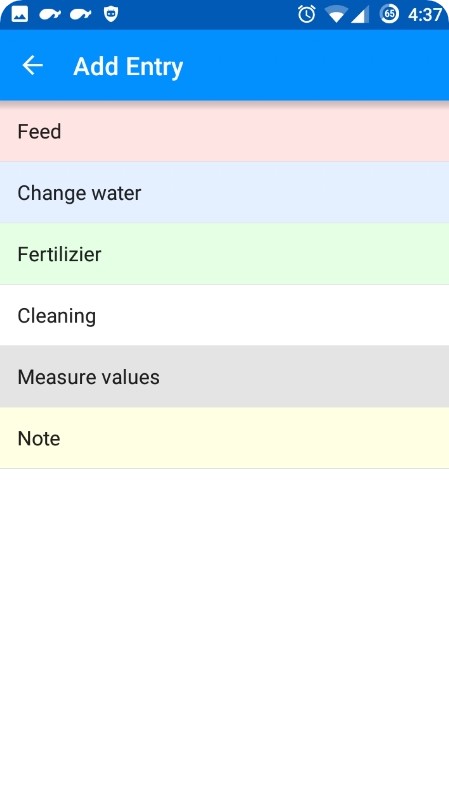
Task: Tap the alarm clock status icon
Action: 307,14
